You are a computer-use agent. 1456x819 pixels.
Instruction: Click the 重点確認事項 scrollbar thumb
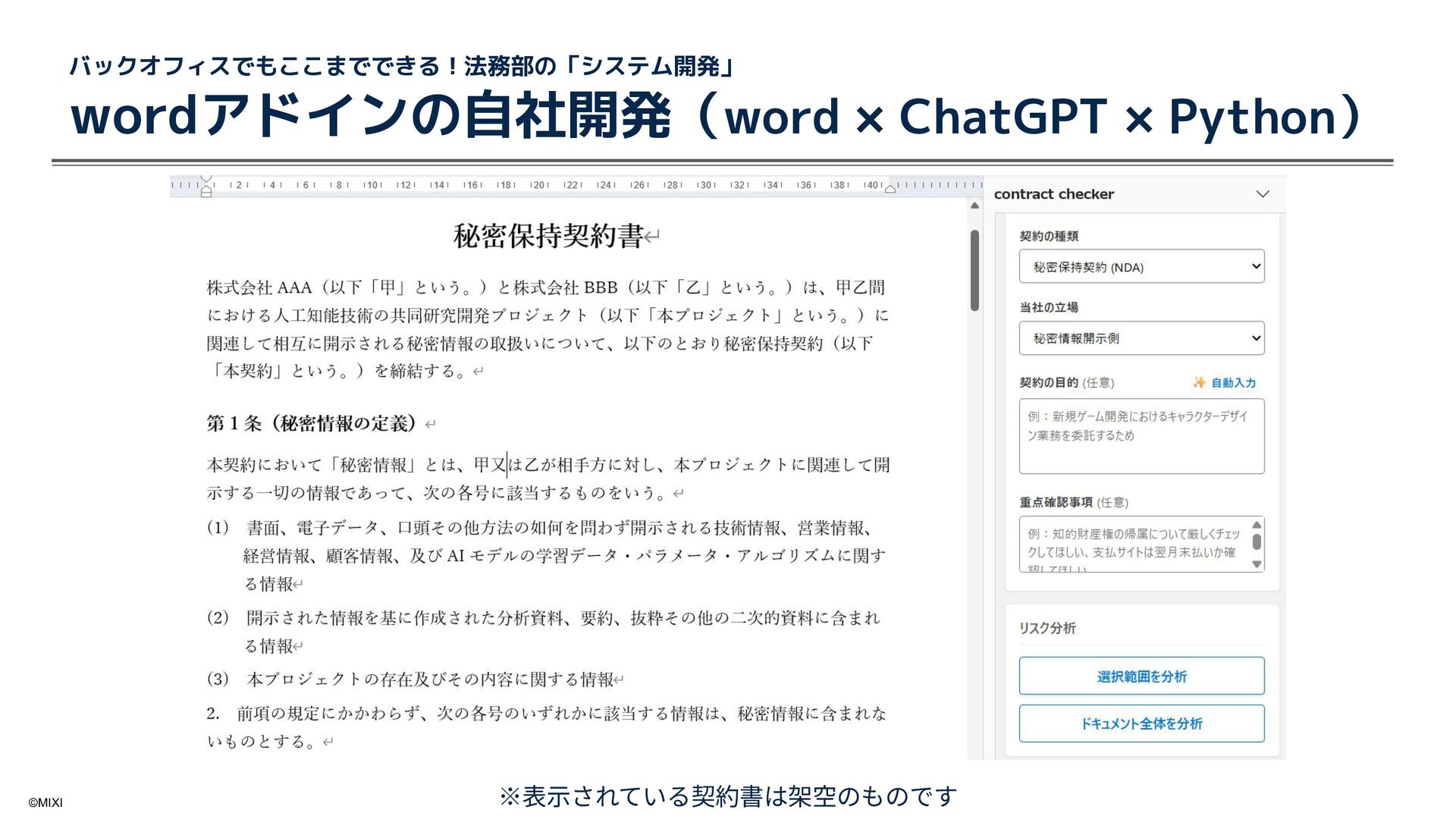click(x=1257, y=542)
